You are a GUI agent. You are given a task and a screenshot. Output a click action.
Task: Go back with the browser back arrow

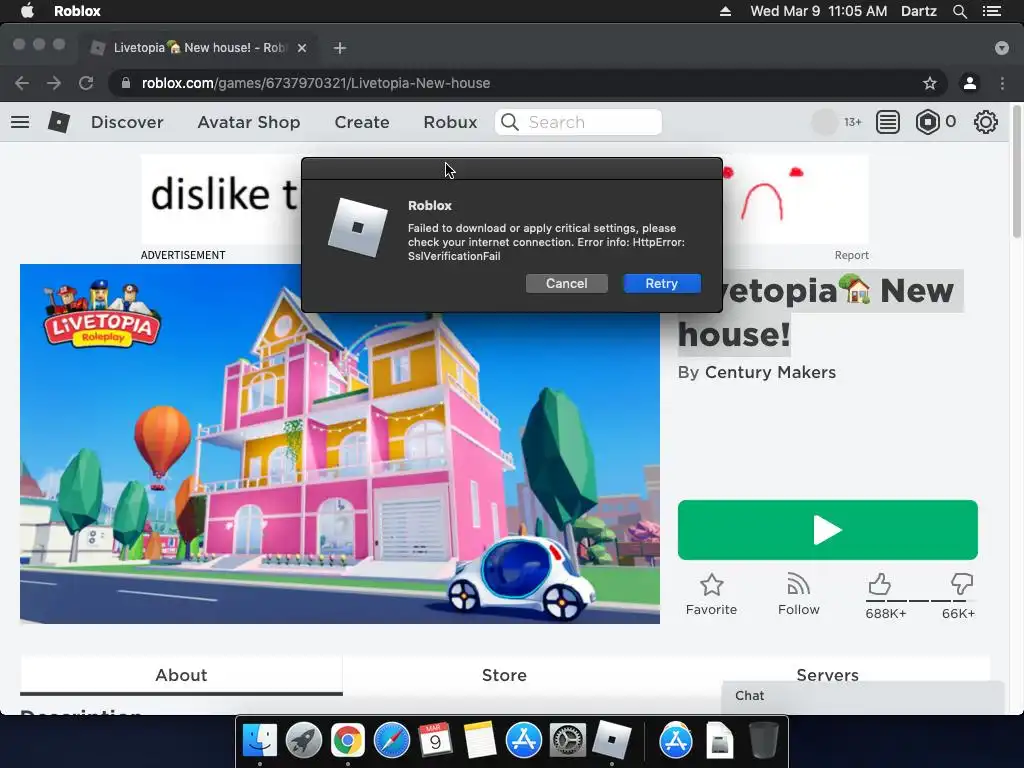point(22,83)
